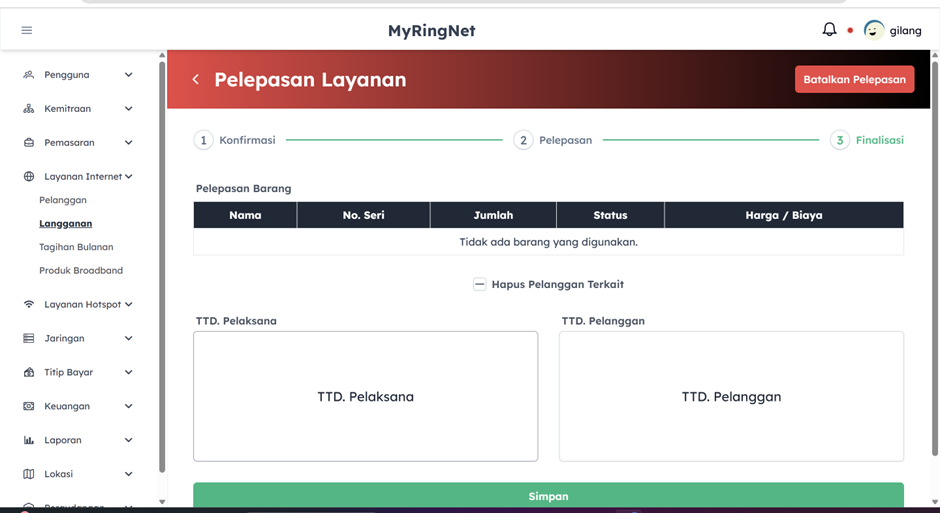Expand the Keuangan menu chevron
940x513 pixels.
[128, 406]
